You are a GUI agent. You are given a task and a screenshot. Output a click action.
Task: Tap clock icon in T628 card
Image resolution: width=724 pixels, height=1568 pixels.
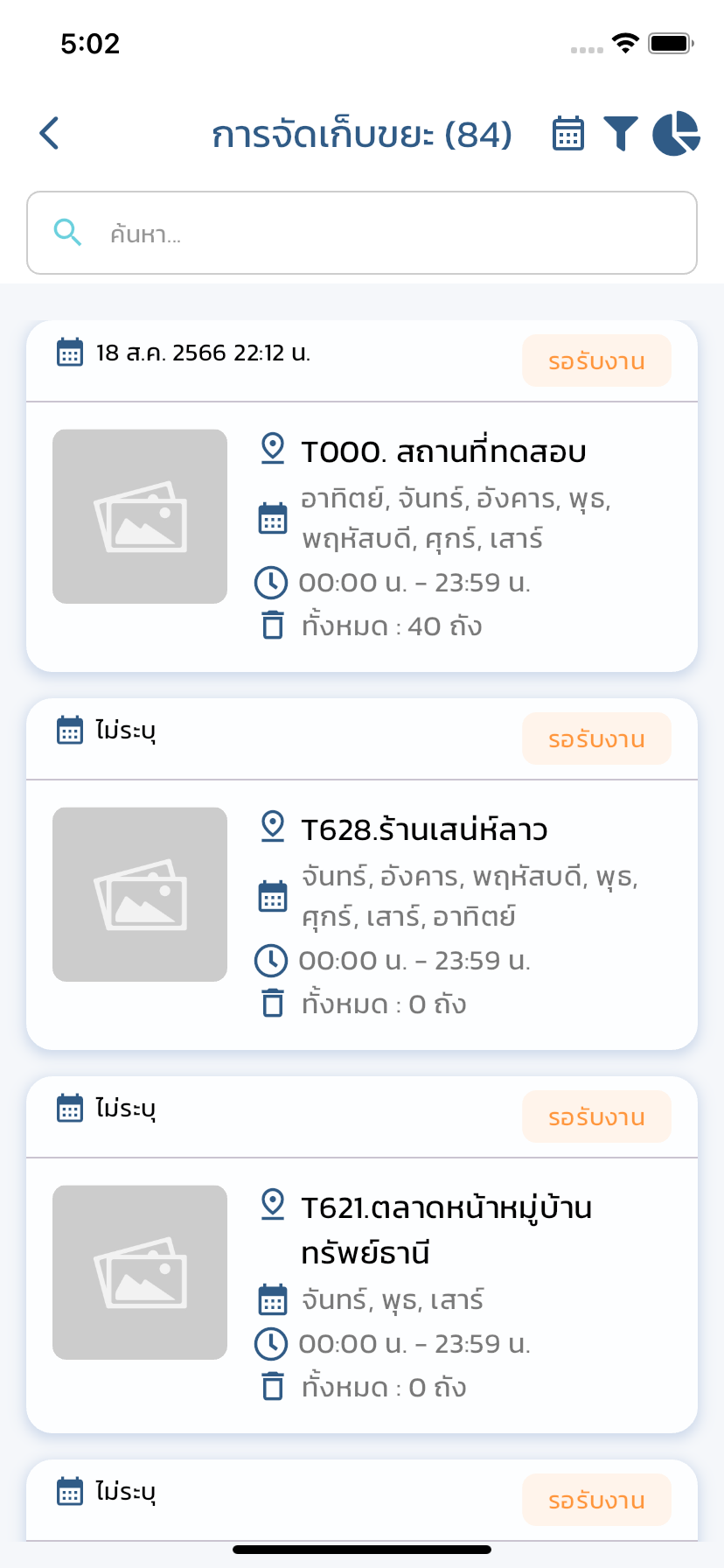coord(271,960)
